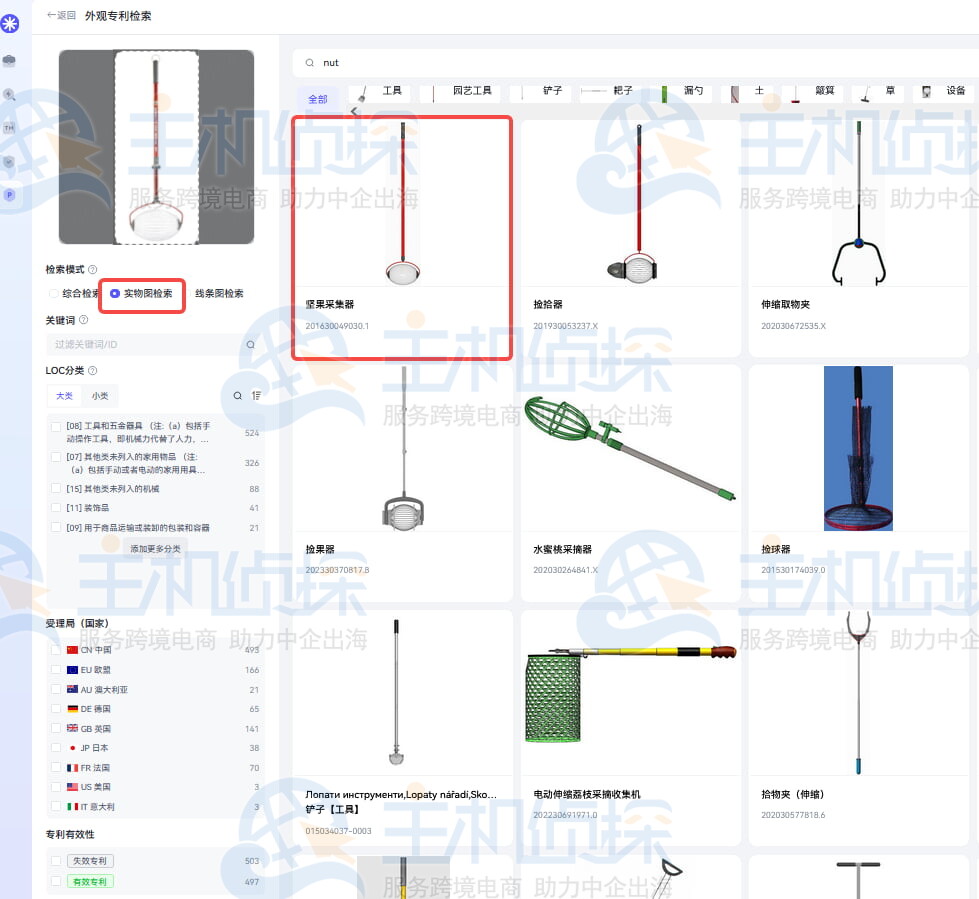The height and width of the screenshot is (899, 979).
Task: Click the LOC classification sort icon
Action: pyautogui.click(x=257, y=396)
